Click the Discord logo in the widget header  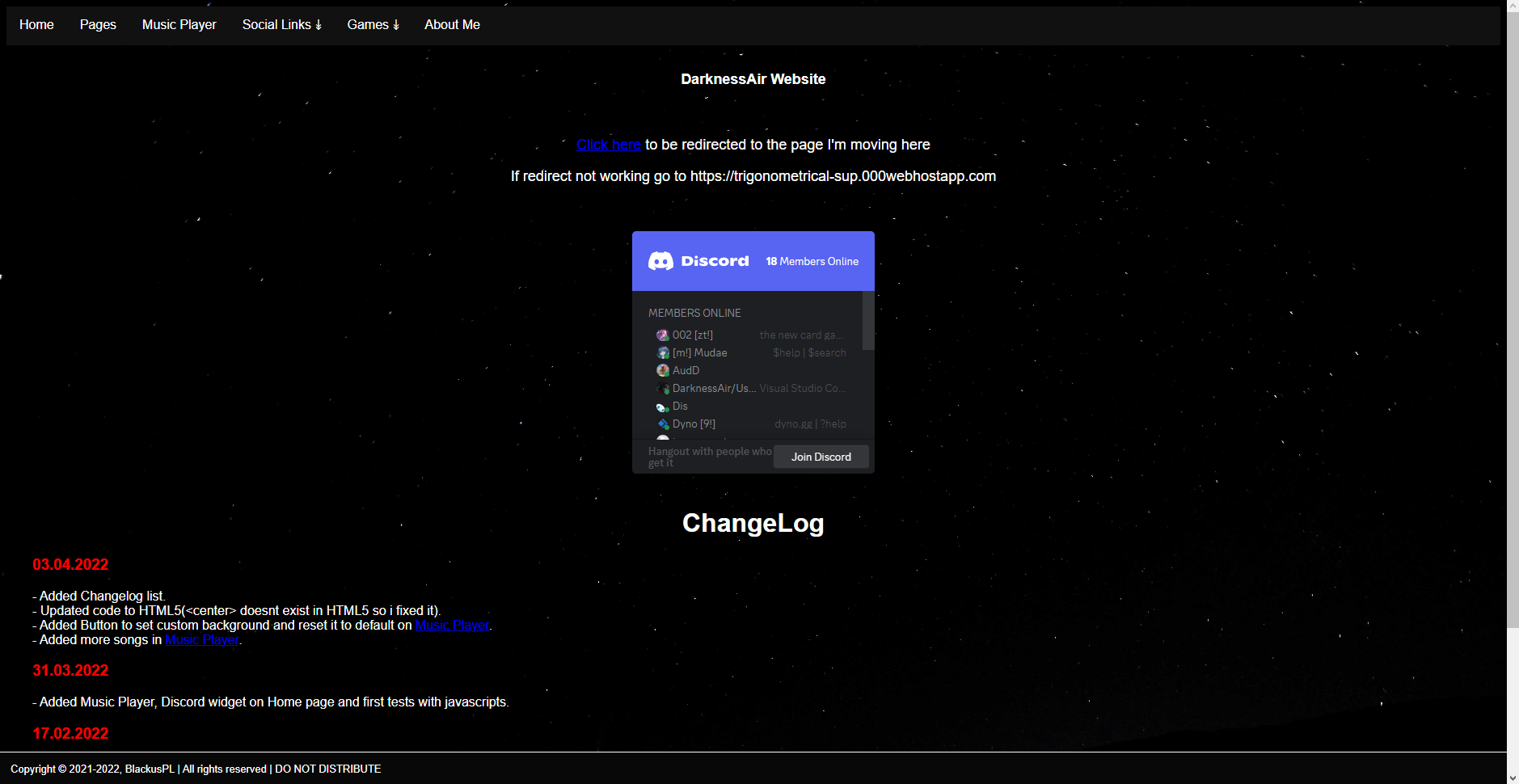pos(698,261)
